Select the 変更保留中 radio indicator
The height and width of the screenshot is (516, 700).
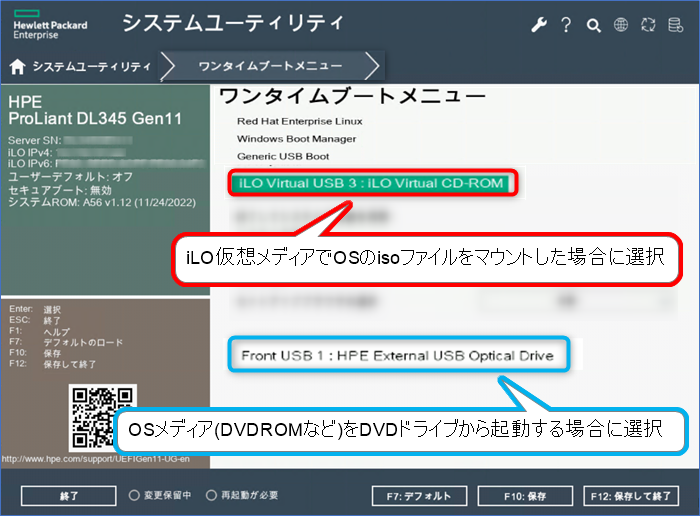(x=134, y=495)
